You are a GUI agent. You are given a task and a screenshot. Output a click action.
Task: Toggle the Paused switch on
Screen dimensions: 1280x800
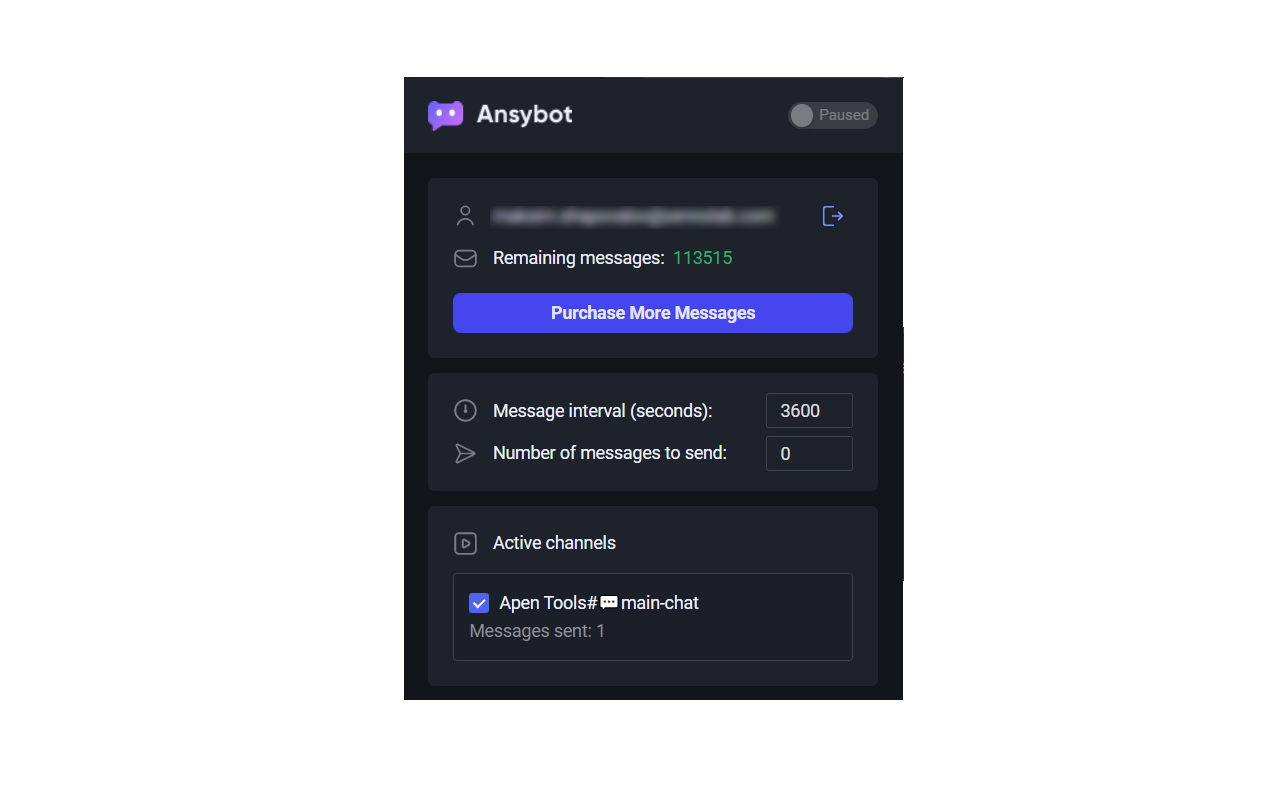pos(832,115)
